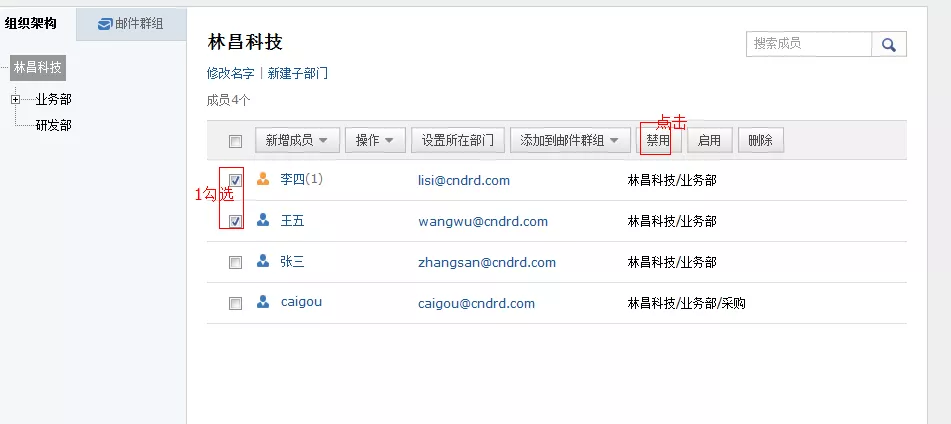Uncheck the checkbox for 李四

point(235,181)
